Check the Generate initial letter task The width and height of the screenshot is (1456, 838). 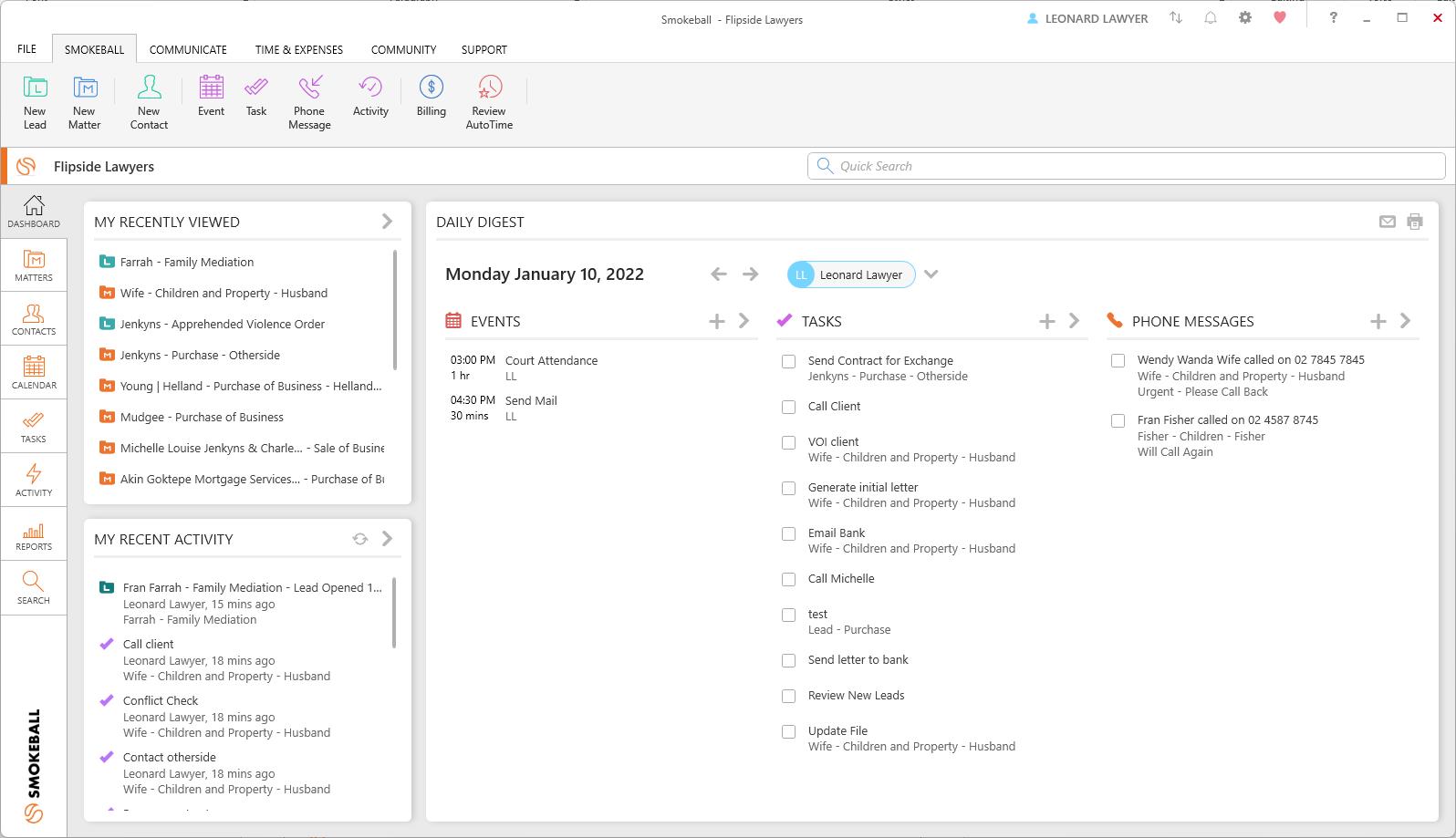click(x=789, y=489)
